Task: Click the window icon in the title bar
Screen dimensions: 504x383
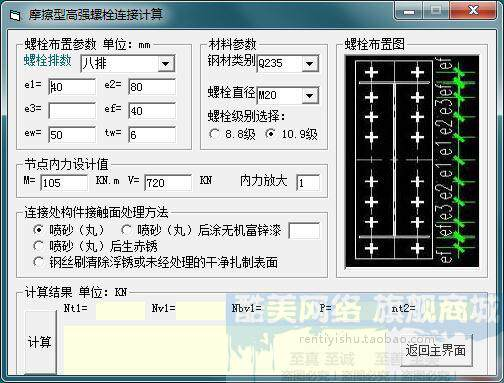Action: tap(14, 15)
